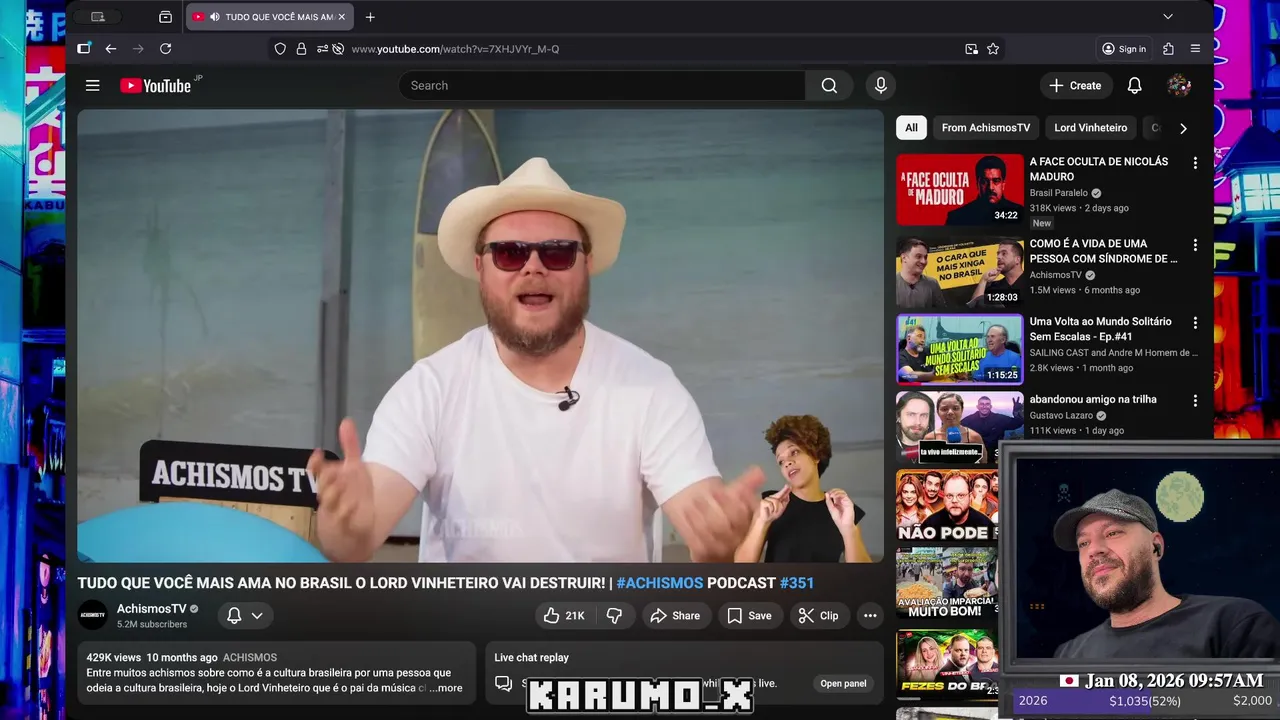Viewport: 1280px width, 720px height.
Task: Save the video to a playlist
Action: tap(750, 616)
